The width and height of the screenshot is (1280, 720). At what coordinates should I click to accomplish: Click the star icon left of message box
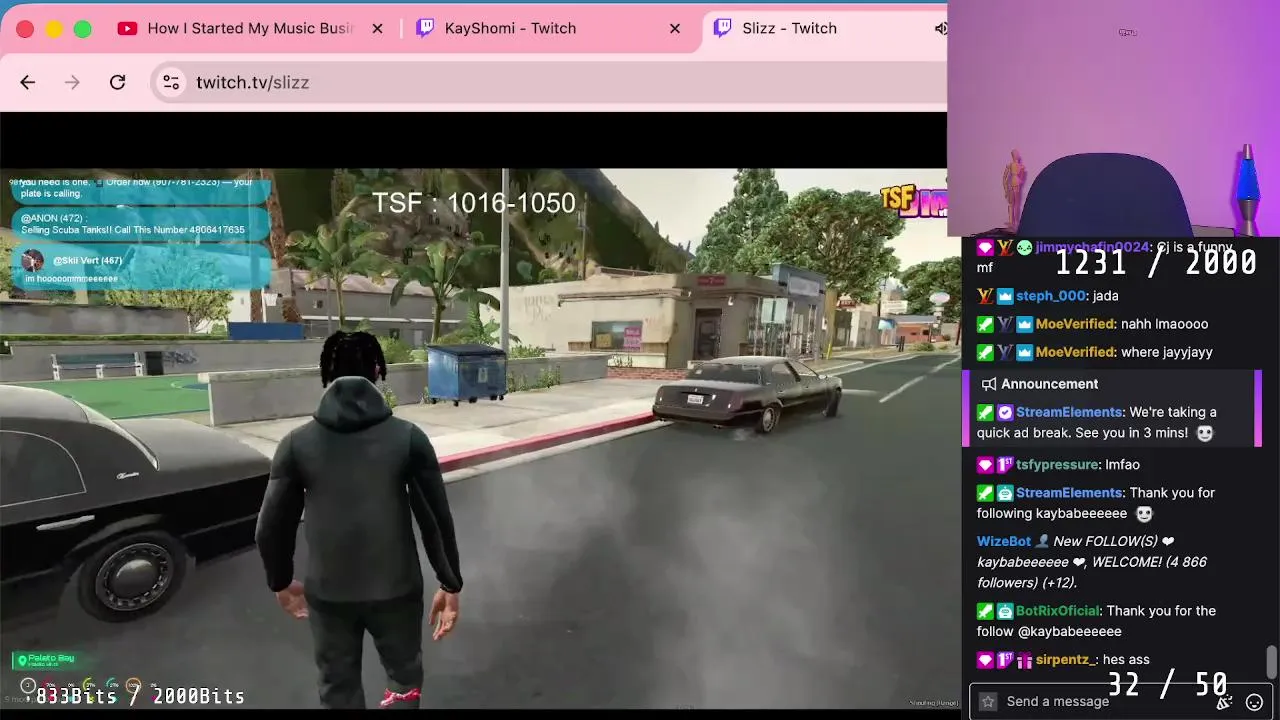pos(988,701)
